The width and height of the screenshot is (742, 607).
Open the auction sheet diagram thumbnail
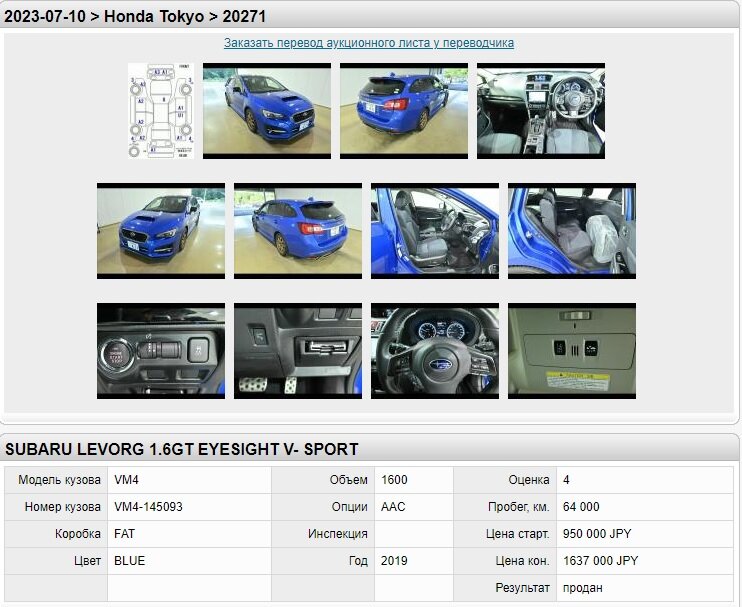point(161,111)
